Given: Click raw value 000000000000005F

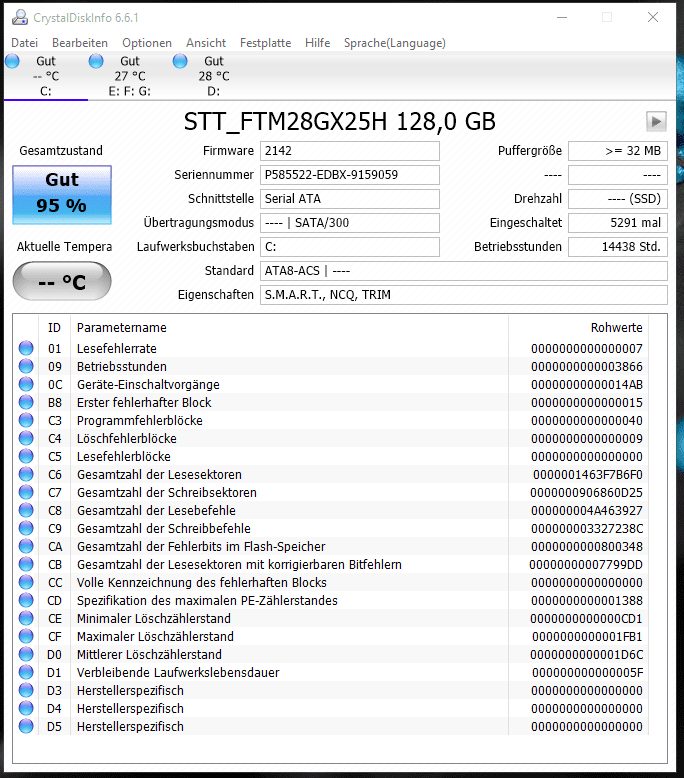Looking at the screenshot, I should click(587, 673).
